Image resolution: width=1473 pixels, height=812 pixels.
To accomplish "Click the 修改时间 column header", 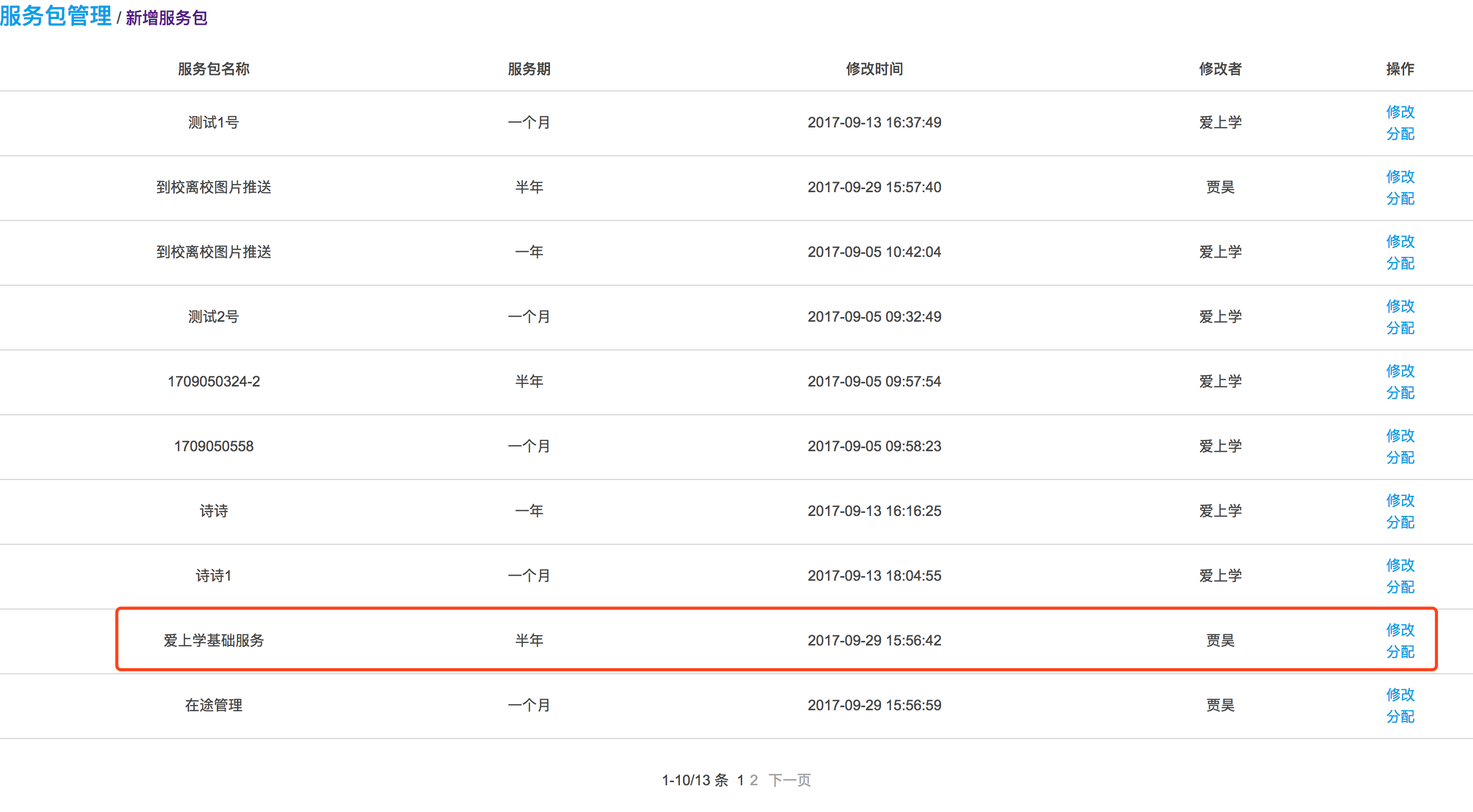I will point(874,69).
